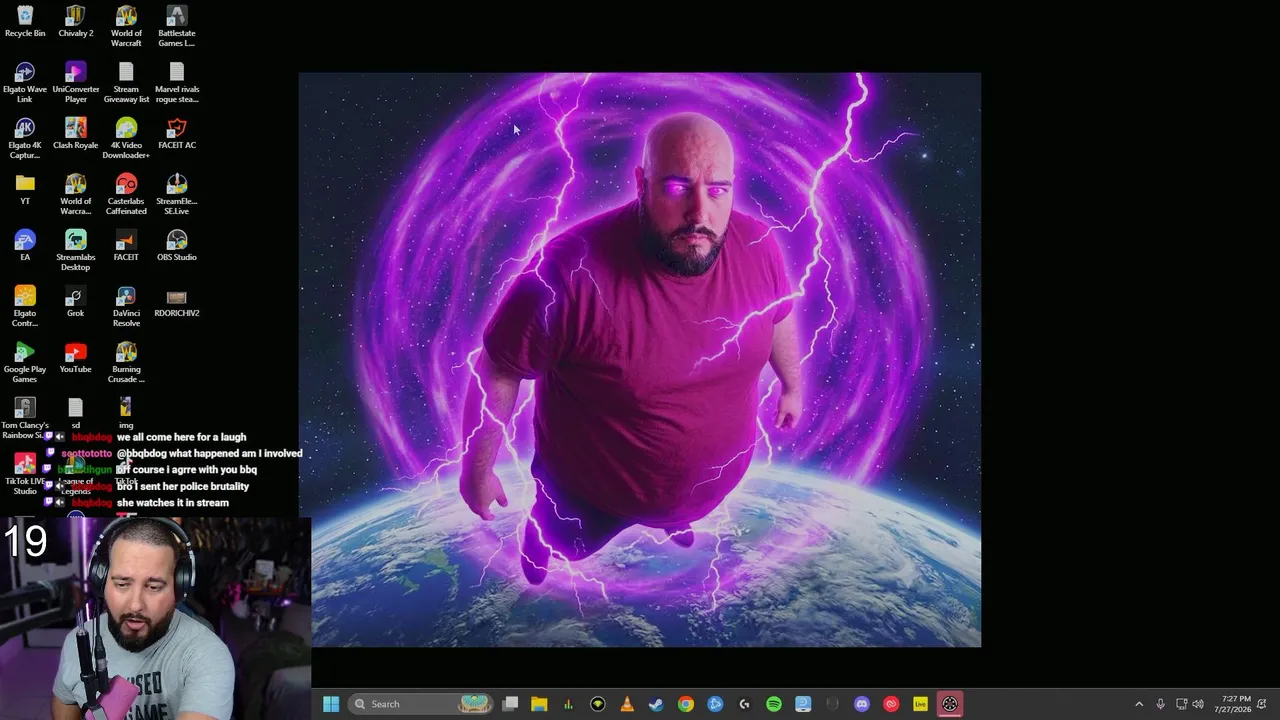This screenshot has height=720, width=1280.
Task: Open yellow Live taskbar app
Action: (x=921, y=704)
